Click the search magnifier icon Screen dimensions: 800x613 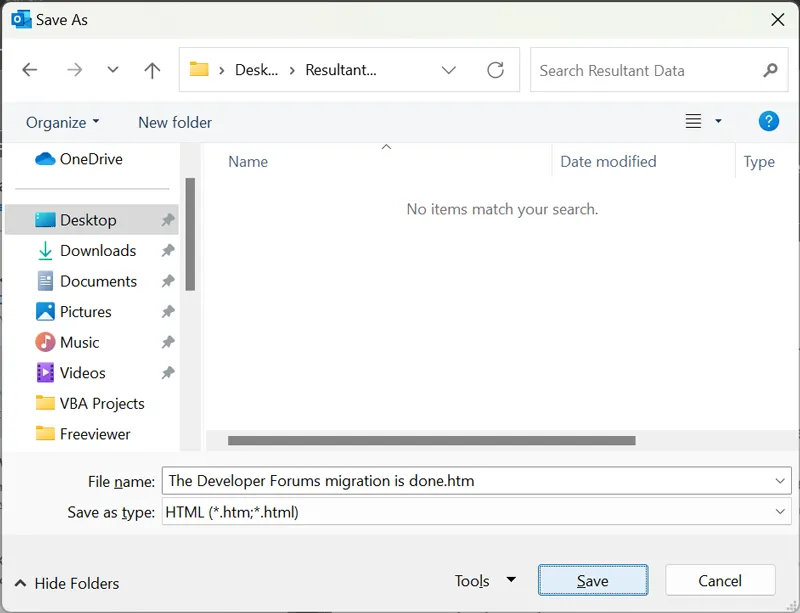point(769,70)
